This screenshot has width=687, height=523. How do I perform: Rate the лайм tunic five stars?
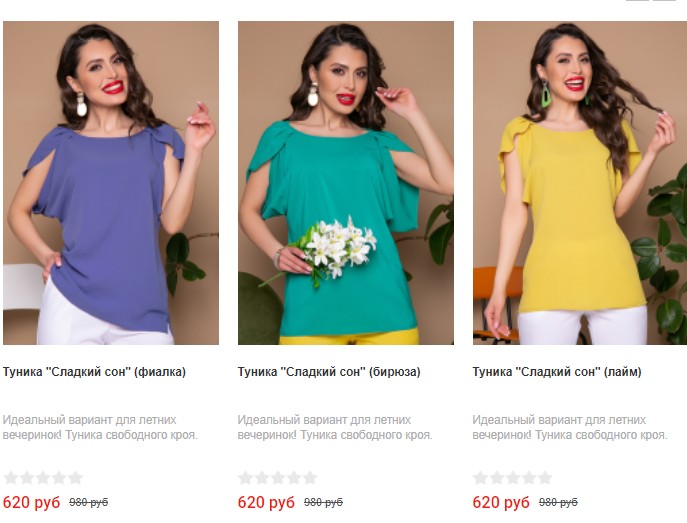(x=545, y=477)
